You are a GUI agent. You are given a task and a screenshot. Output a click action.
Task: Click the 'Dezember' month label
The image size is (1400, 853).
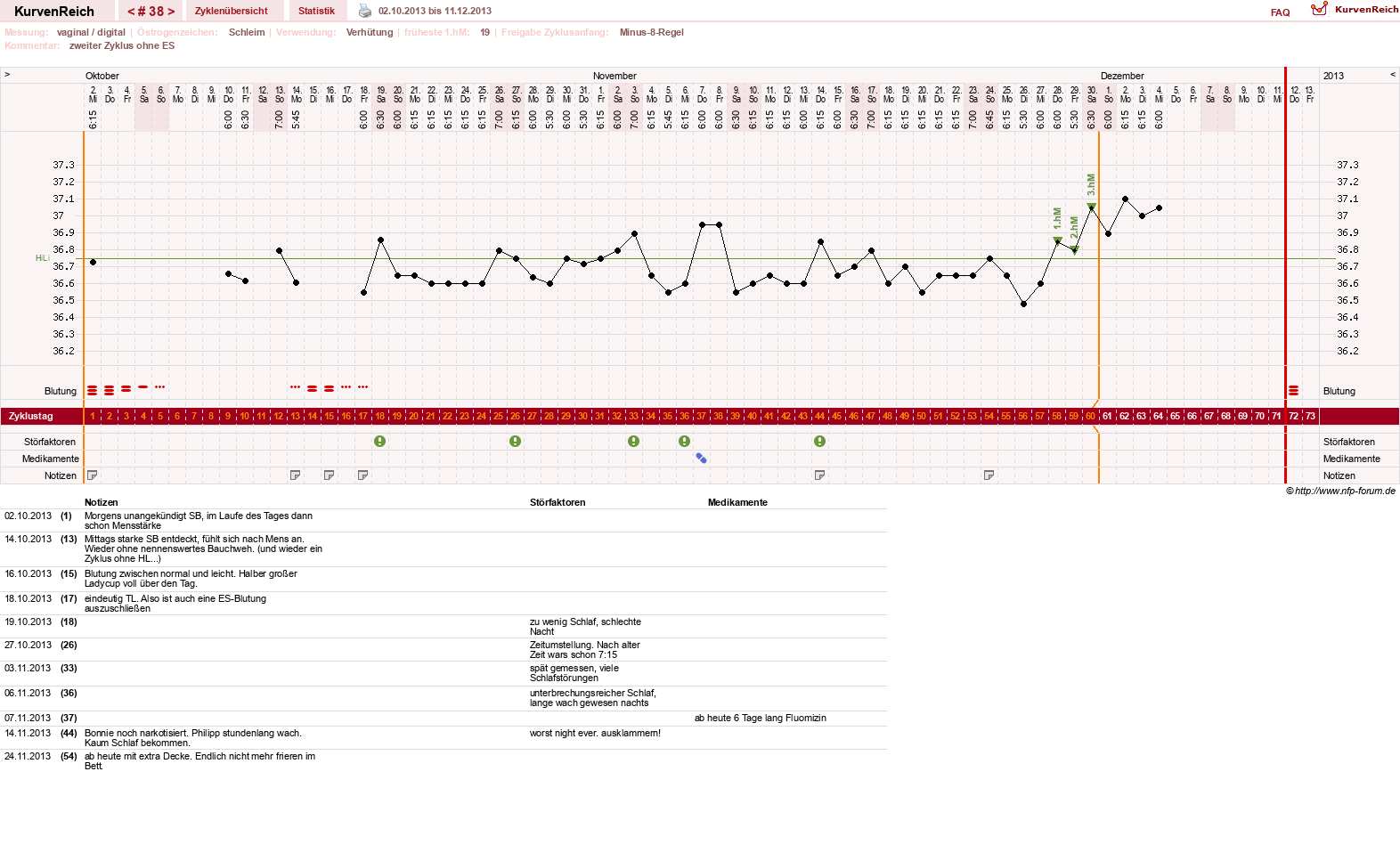point(1122,76)
